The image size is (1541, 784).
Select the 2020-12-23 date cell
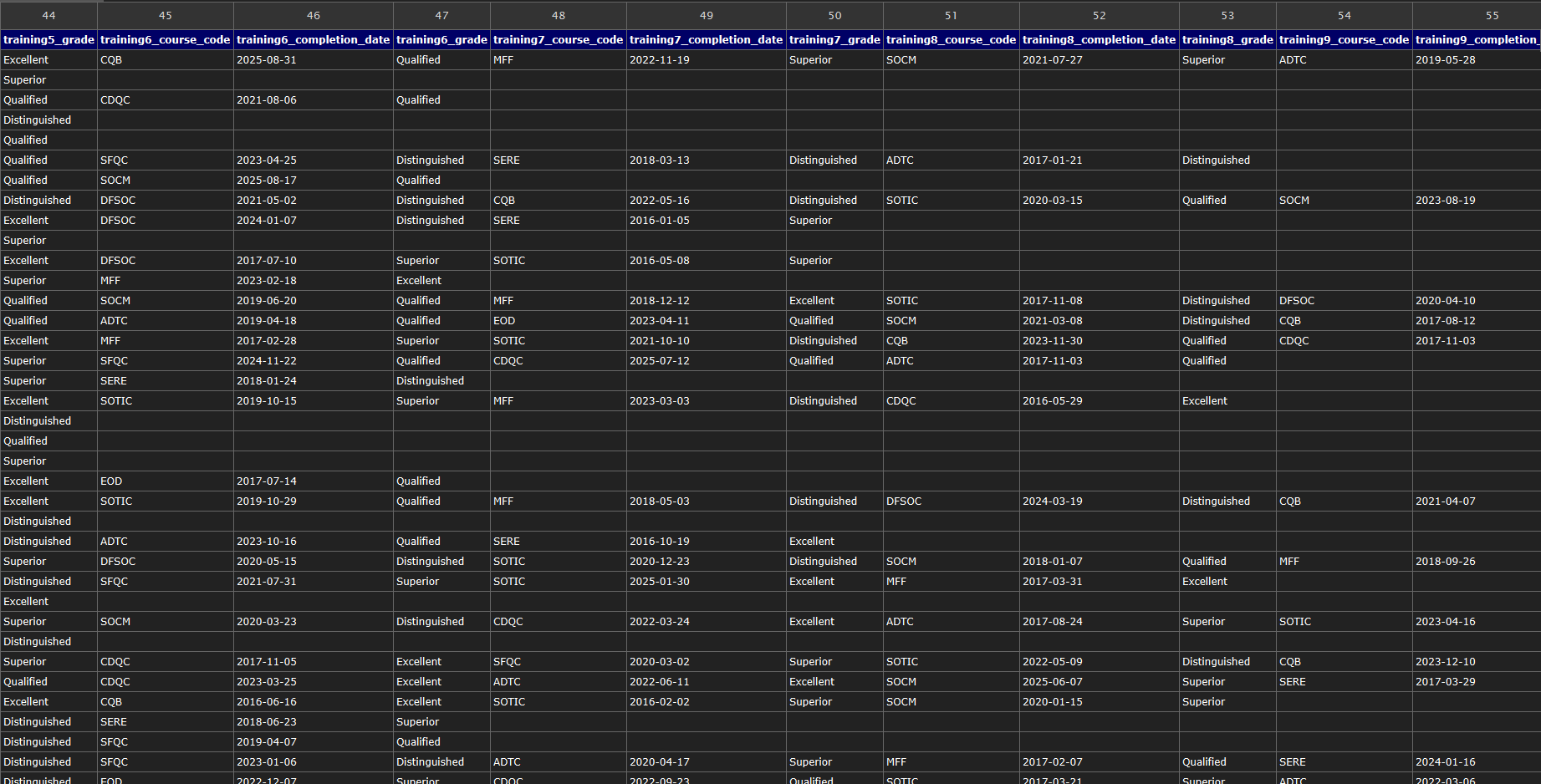point(659,562)
